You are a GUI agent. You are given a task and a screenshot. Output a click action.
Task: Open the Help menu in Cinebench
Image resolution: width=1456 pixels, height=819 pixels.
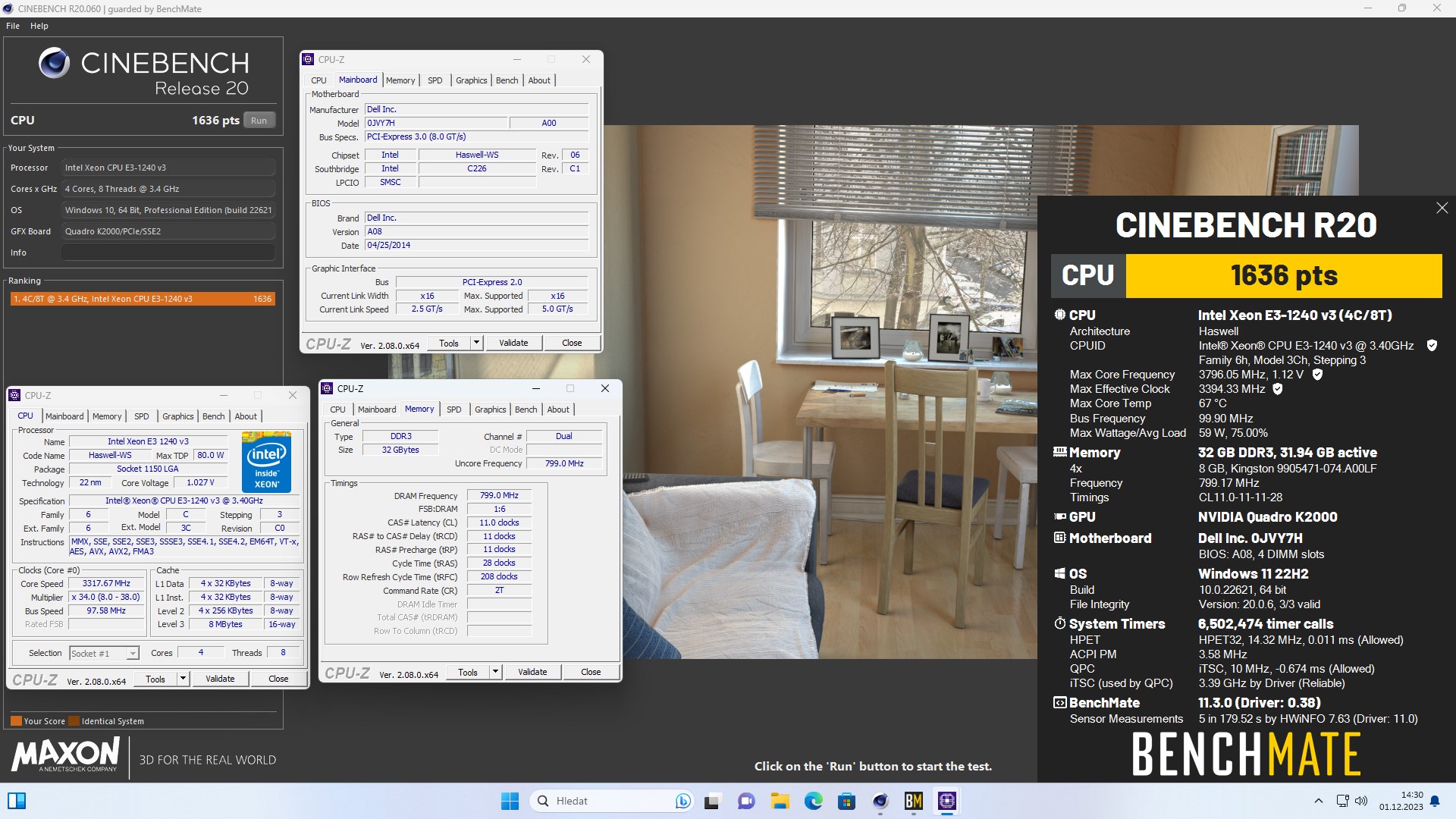[39, 26]
